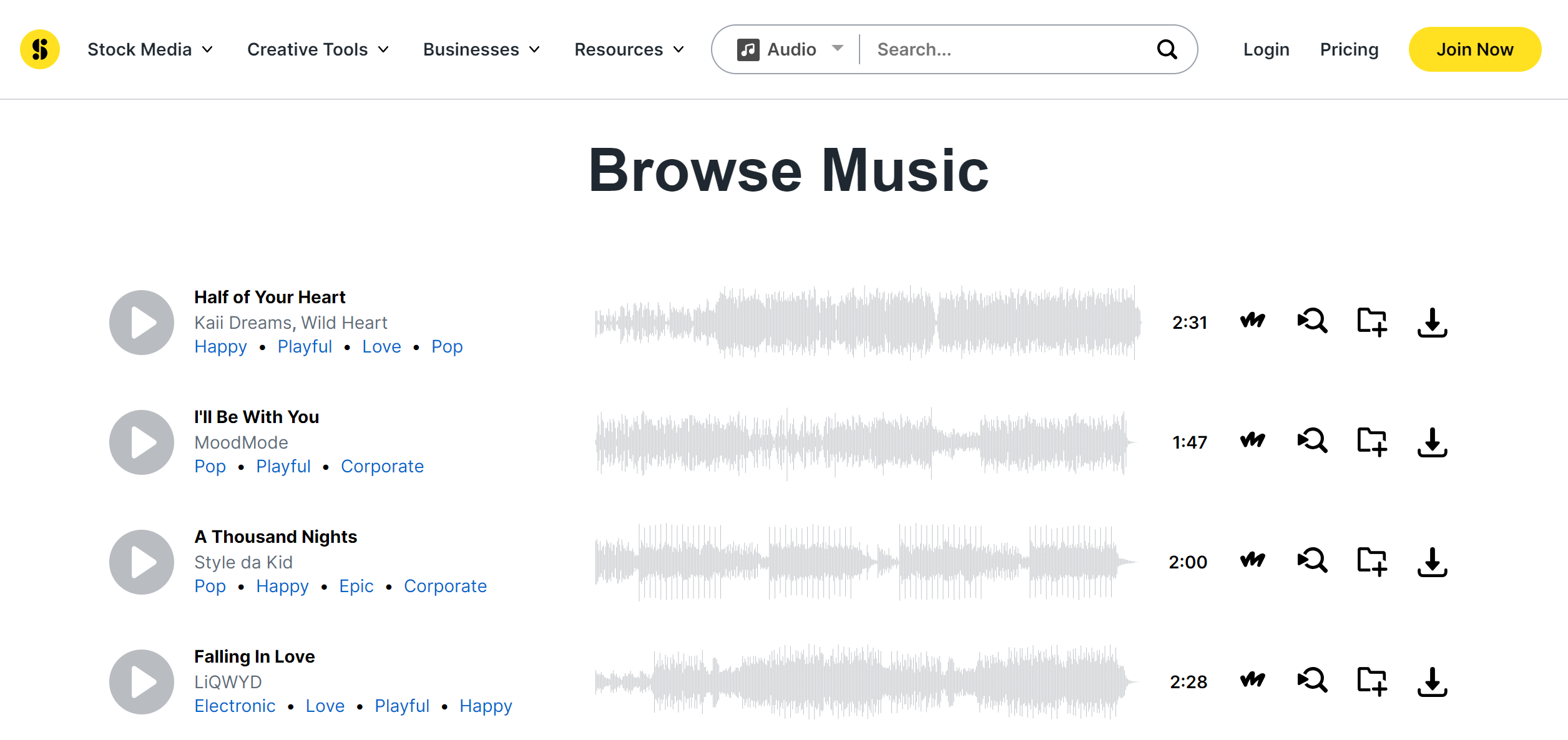
Task: Open the Pricing page
Action: [1349, 49]
